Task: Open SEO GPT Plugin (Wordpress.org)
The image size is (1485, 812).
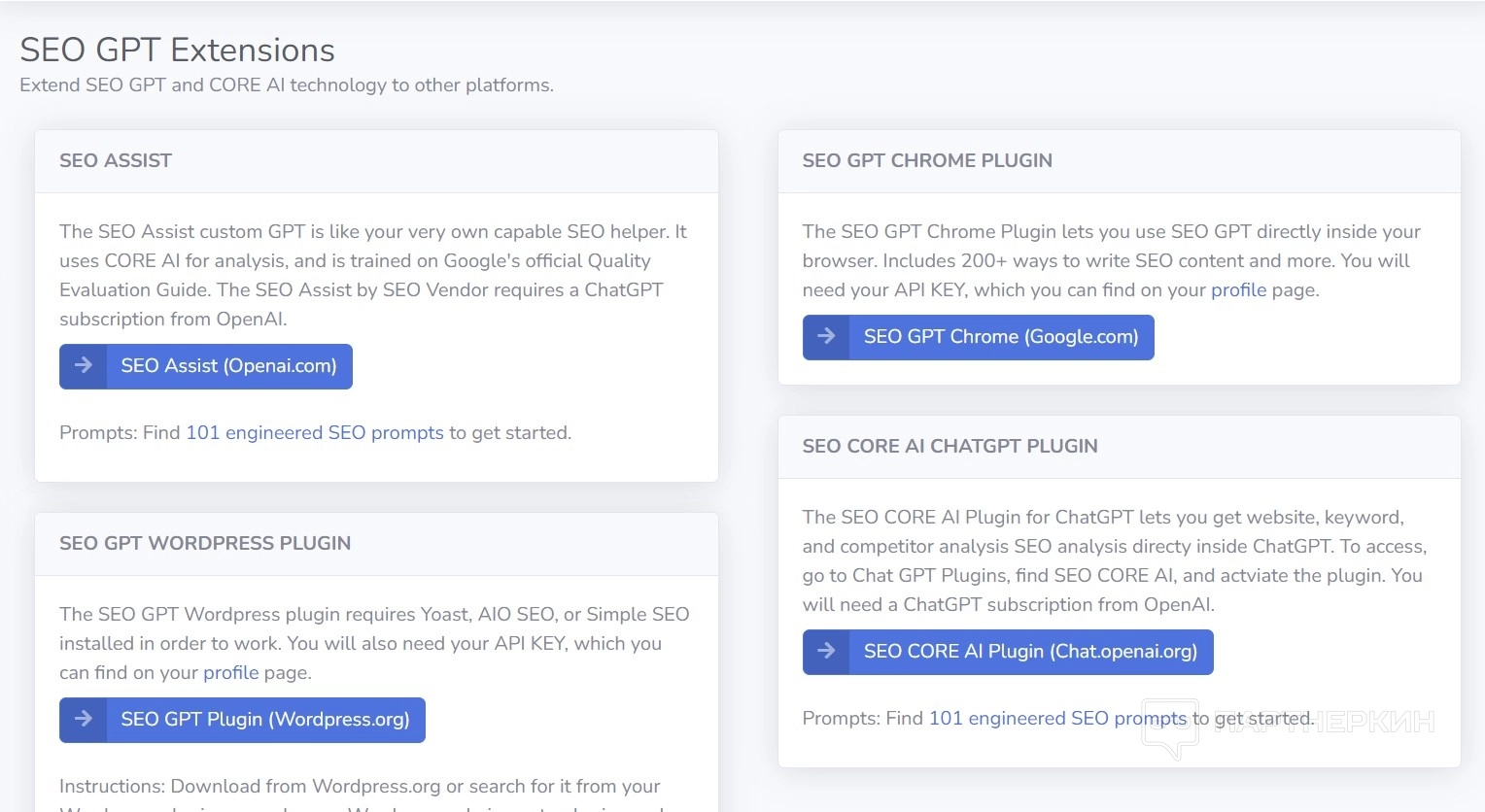Action: (x=264, y=720)
